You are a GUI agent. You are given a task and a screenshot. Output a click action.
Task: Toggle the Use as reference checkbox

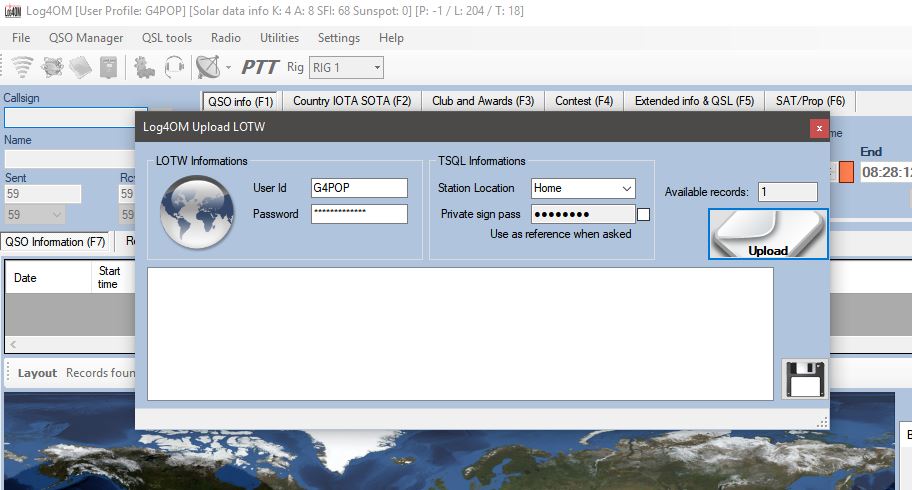click(643, 215)
